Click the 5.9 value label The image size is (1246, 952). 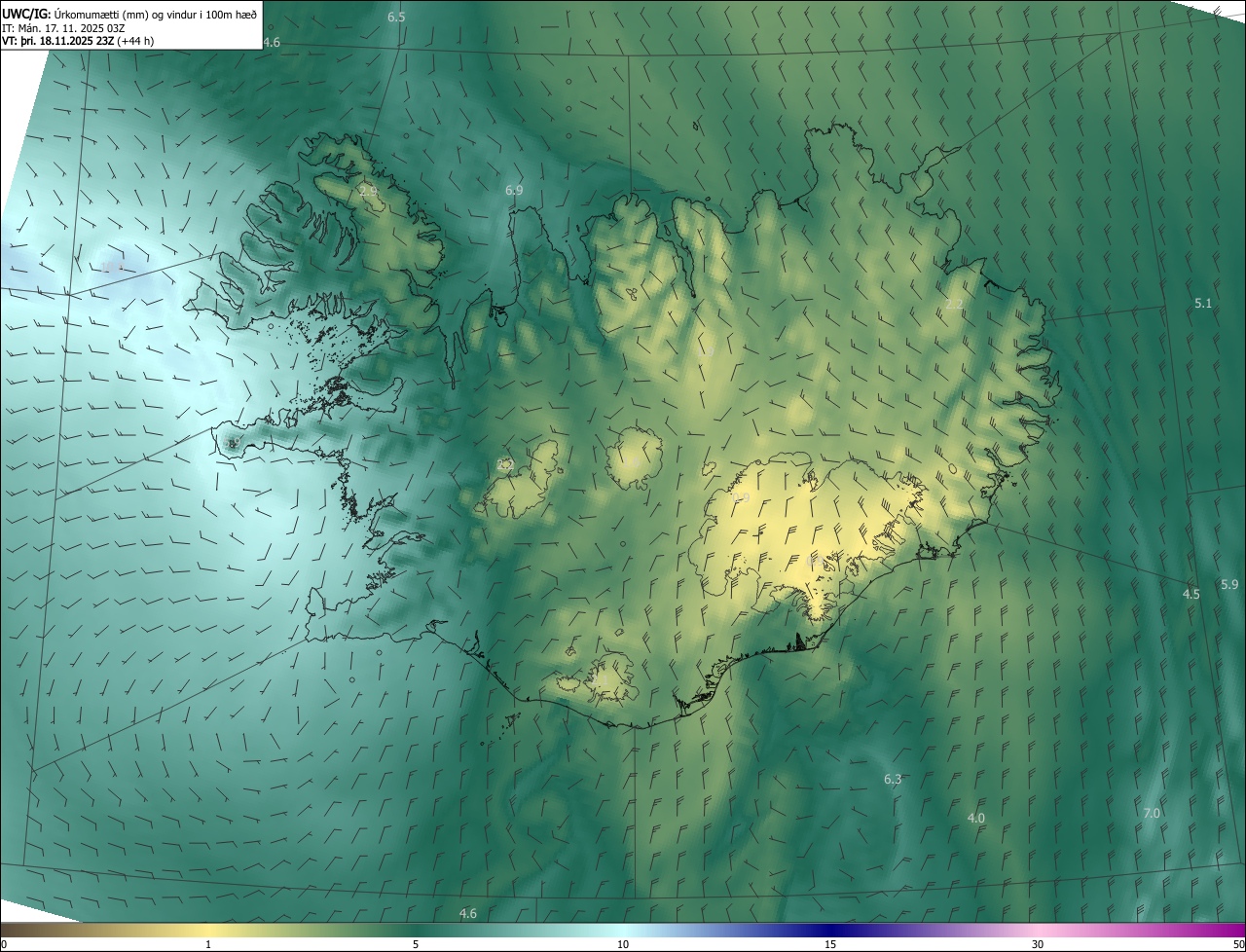pyautogui.click(x=1229, y=585)
